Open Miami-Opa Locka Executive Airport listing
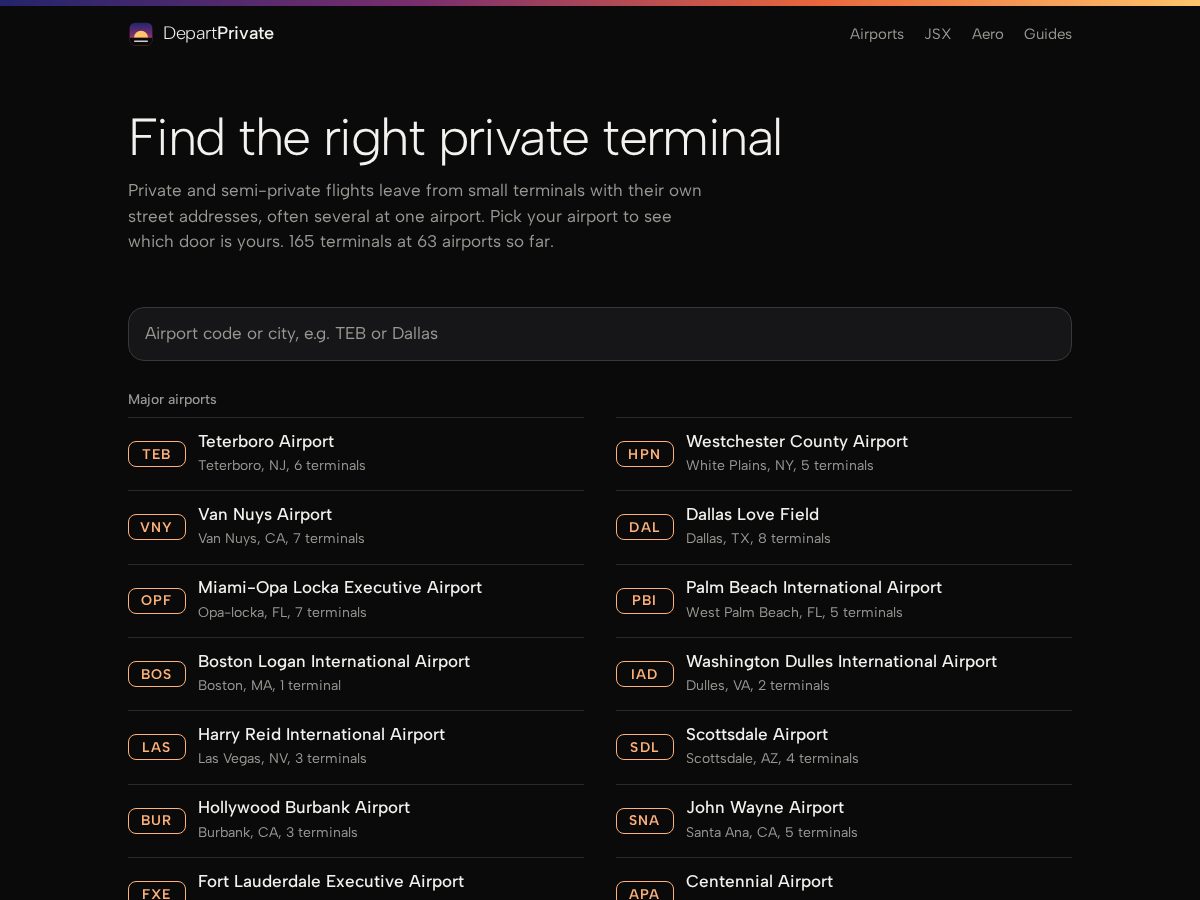 pyautogui.click(x=356, y=601)
